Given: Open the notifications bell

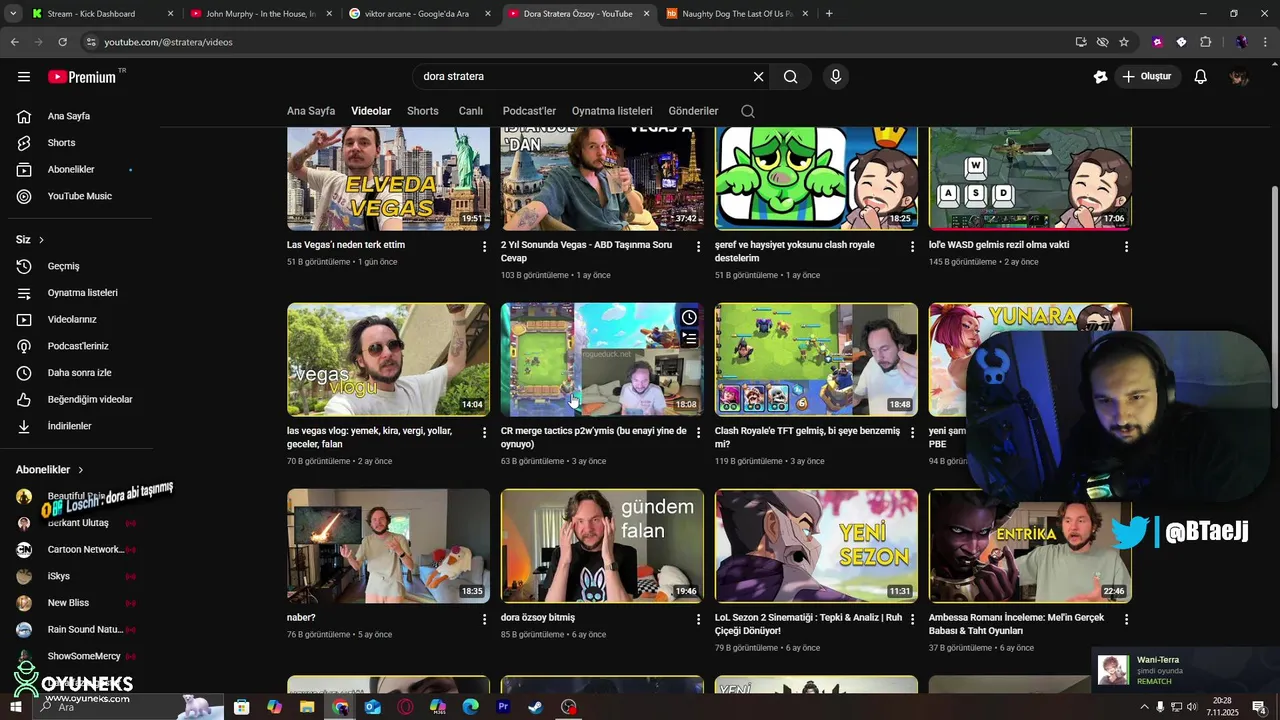Looking at the screenshot, I should (x=1201, y=76).
